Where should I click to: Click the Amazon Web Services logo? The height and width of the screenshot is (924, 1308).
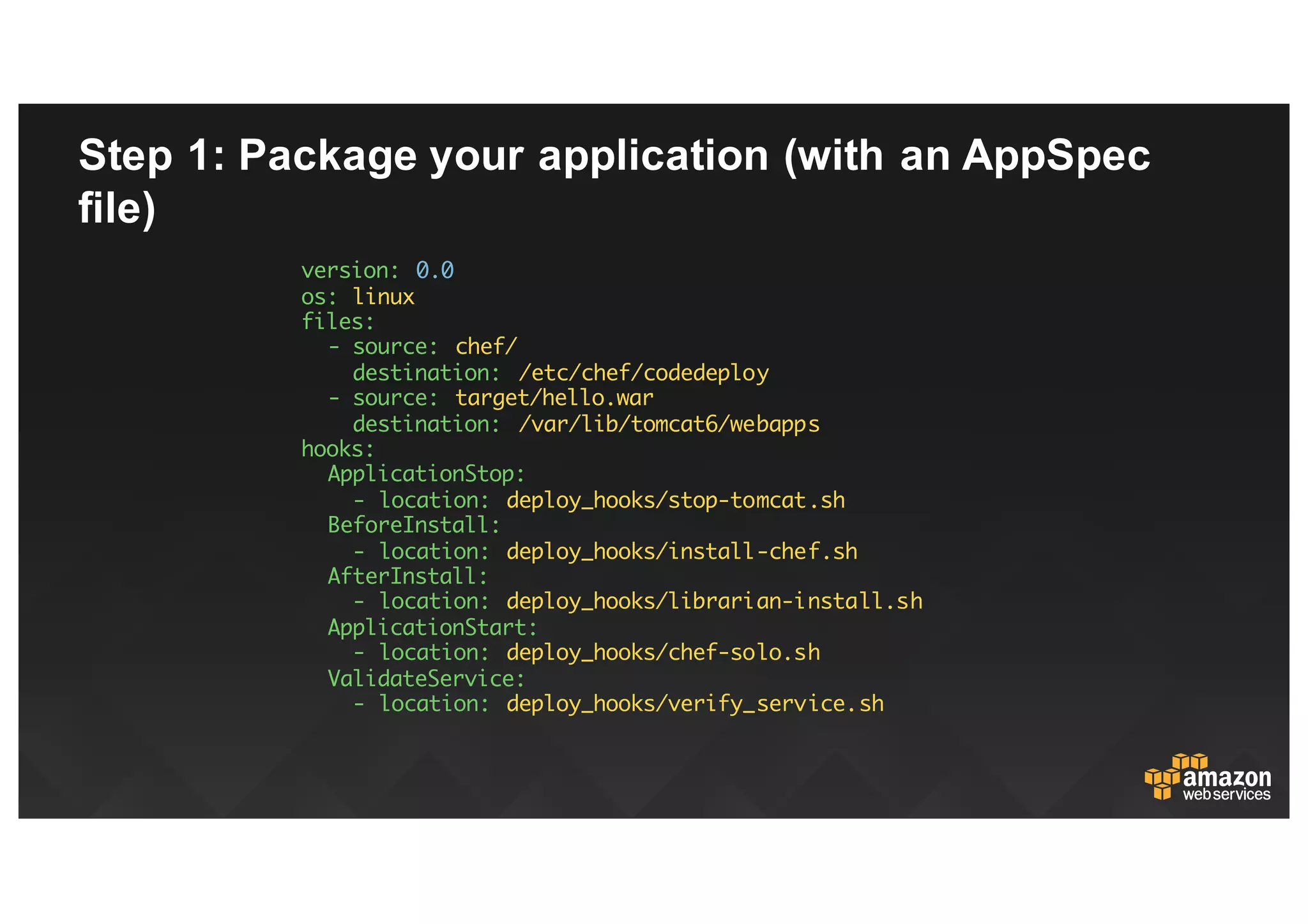pos(1208,777)
